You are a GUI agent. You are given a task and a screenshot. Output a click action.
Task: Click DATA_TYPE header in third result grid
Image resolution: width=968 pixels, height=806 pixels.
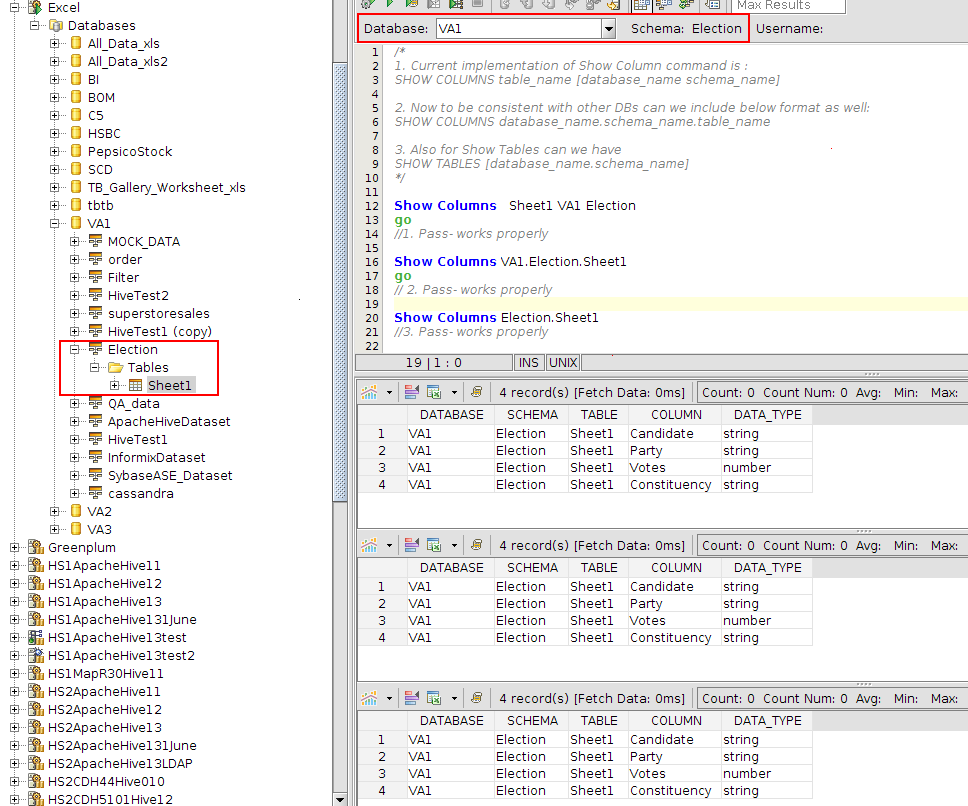point(767,721)
